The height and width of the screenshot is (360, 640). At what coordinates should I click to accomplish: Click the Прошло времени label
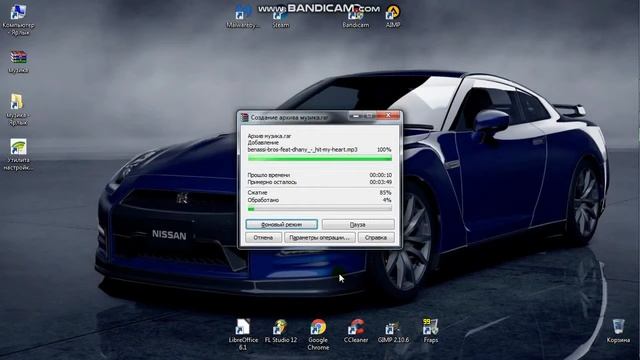(269, 175)
